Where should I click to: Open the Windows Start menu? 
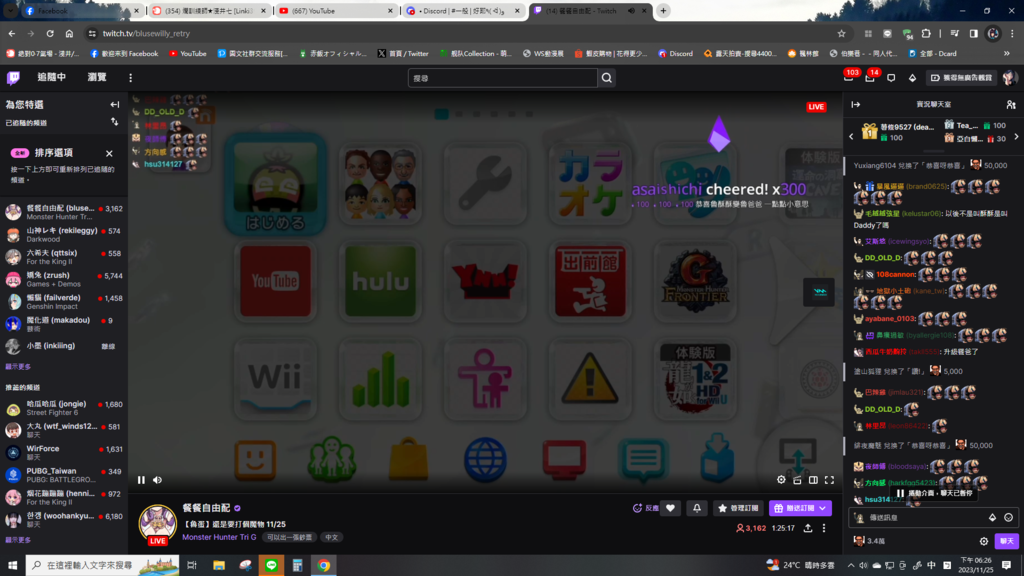tap(12, 565)
